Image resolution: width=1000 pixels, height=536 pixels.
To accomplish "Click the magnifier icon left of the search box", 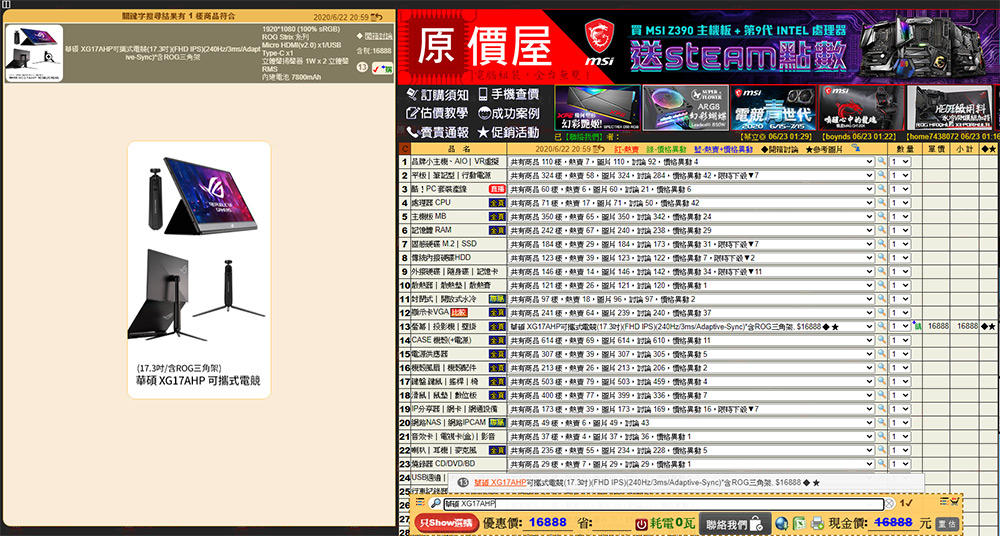I will [436, 503].
